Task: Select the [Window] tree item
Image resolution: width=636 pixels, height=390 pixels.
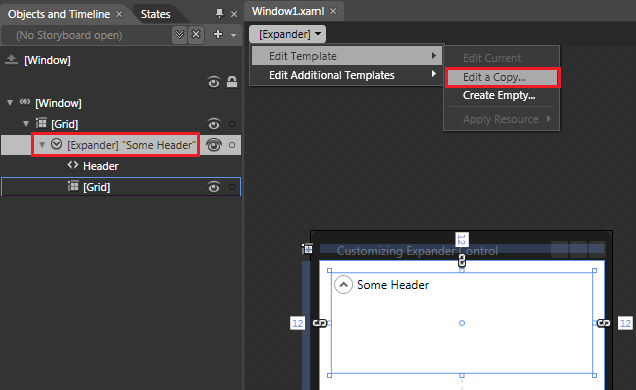Action: tap(58, 103)
